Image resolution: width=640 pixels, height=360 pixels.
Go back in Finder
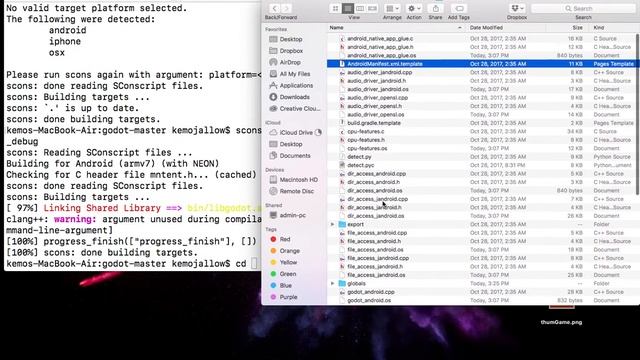pos(274,8)
